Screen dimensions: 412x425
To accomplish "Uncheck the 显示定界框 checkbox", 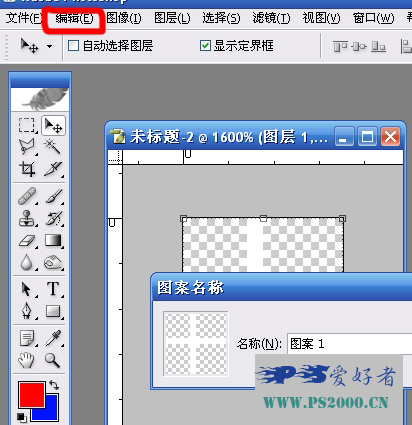I will point(205,45).
